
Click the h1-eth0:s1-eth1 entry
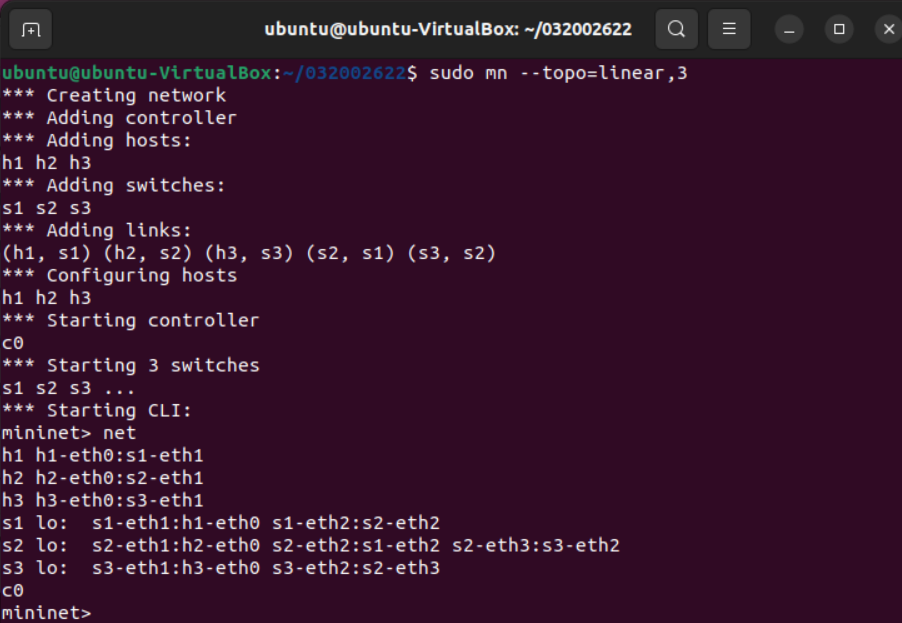(120, 456)
